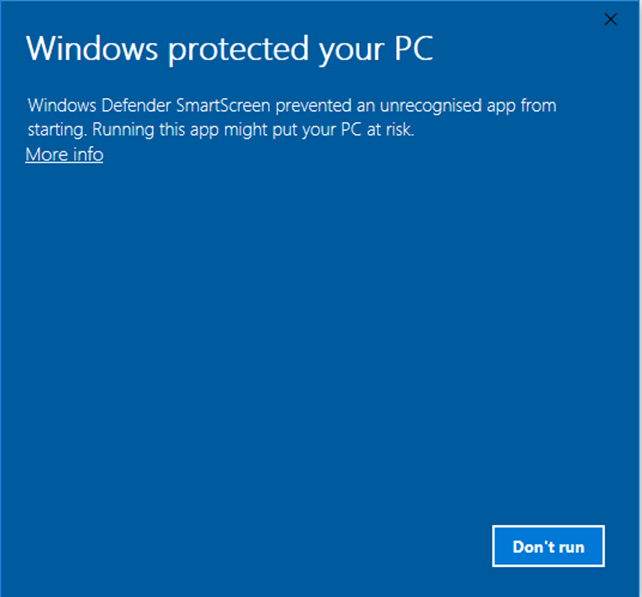Image resolution: width=642 pixels, height=597 pixels.
Task: Hit the close cross on the blue dialog
Action: [610, 19]
